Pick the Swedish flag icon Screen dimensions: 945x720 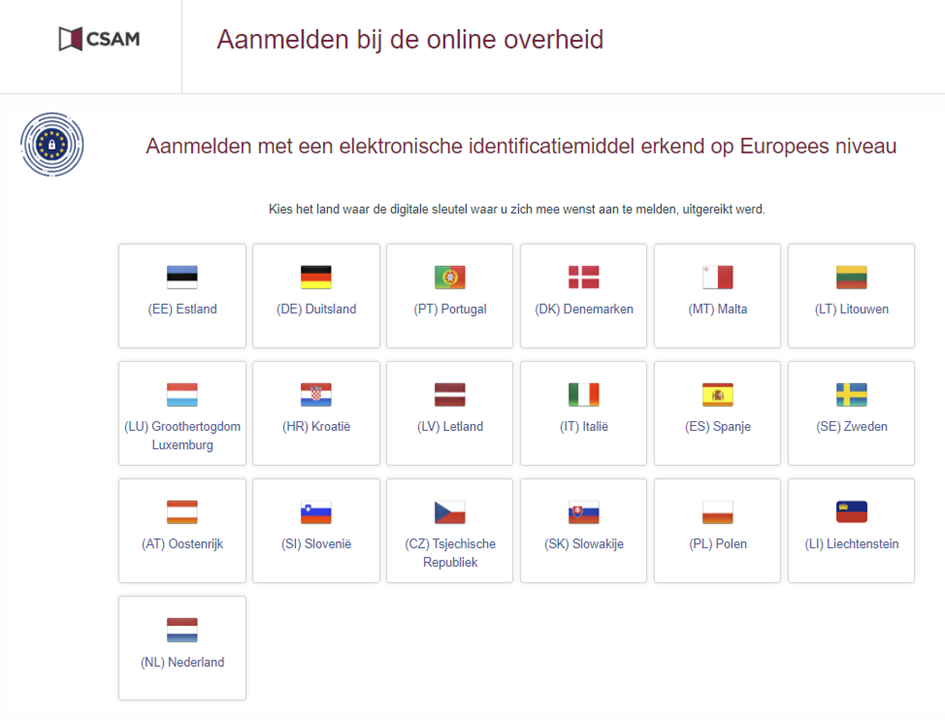point(851,395)
